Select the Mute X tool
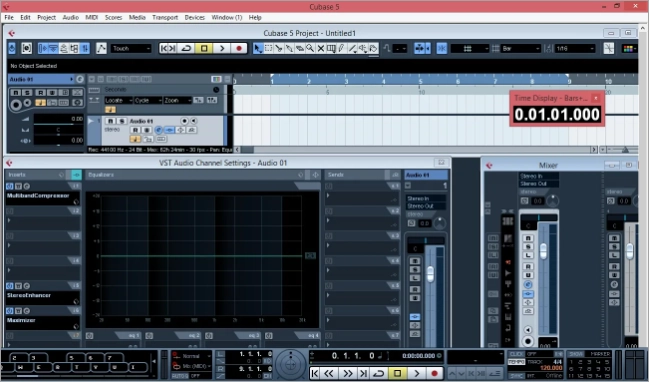This screenshot has height=382, width=649. coord(320,48)
